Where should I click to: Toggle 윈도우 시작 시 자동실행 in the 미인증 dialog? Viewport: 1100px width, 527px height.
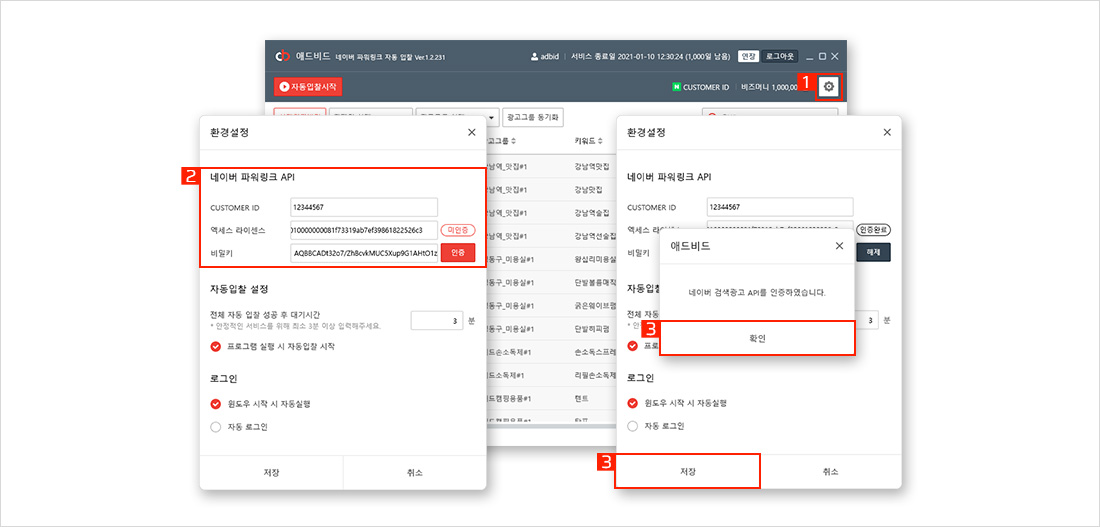tap(215, 403)
